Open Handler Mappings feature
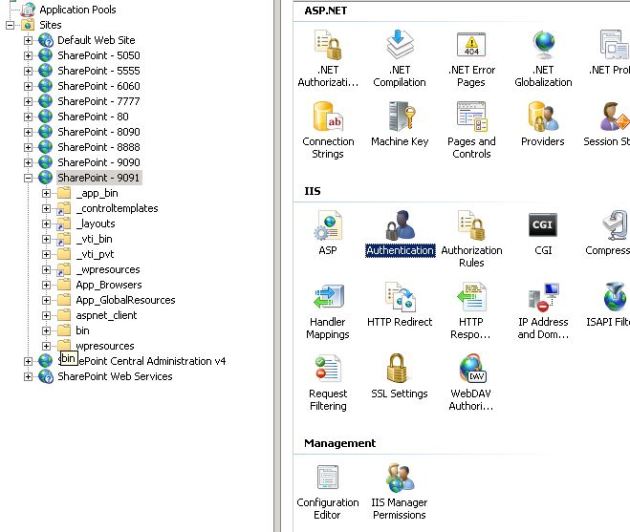Viewport: 630px width, 532px height. tap(328, 311)
